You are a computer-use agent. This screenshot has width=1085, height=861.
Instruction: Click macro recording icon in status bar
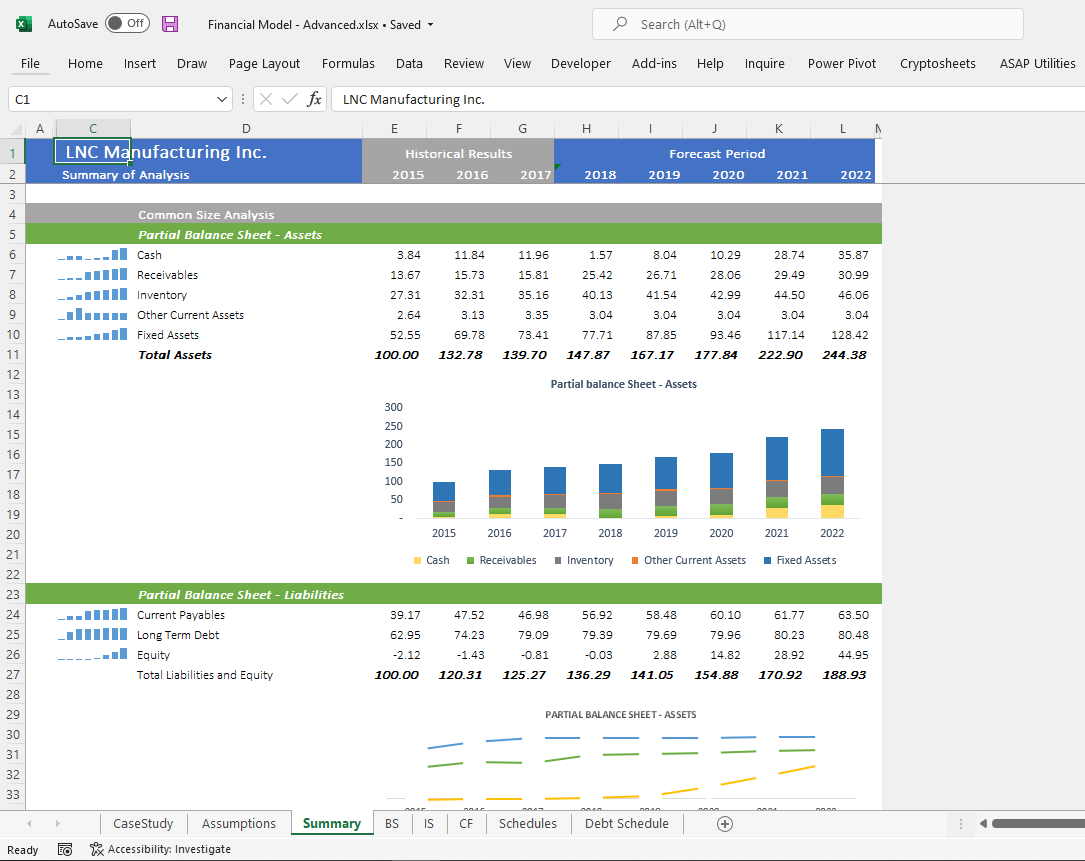[x=65, y=849]
